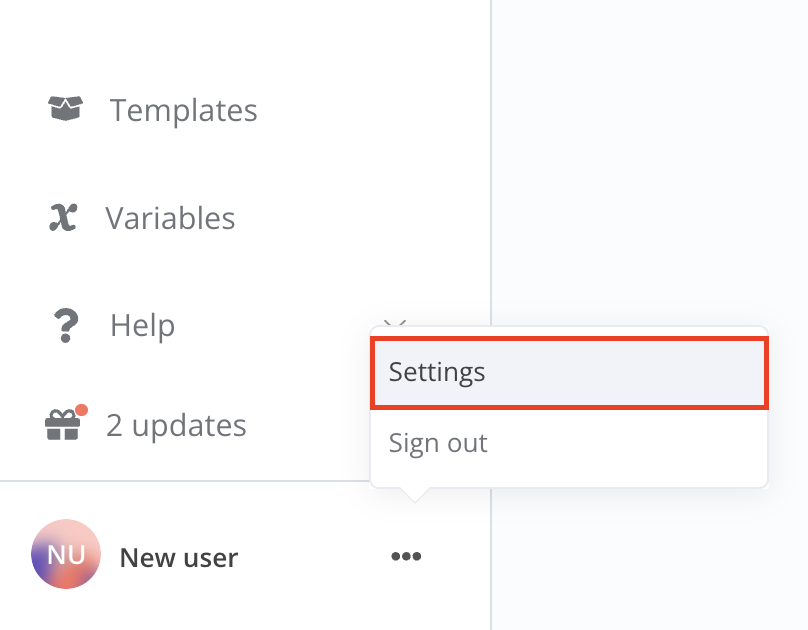
Task: Navigate to Templates
Action: (184, 110)
